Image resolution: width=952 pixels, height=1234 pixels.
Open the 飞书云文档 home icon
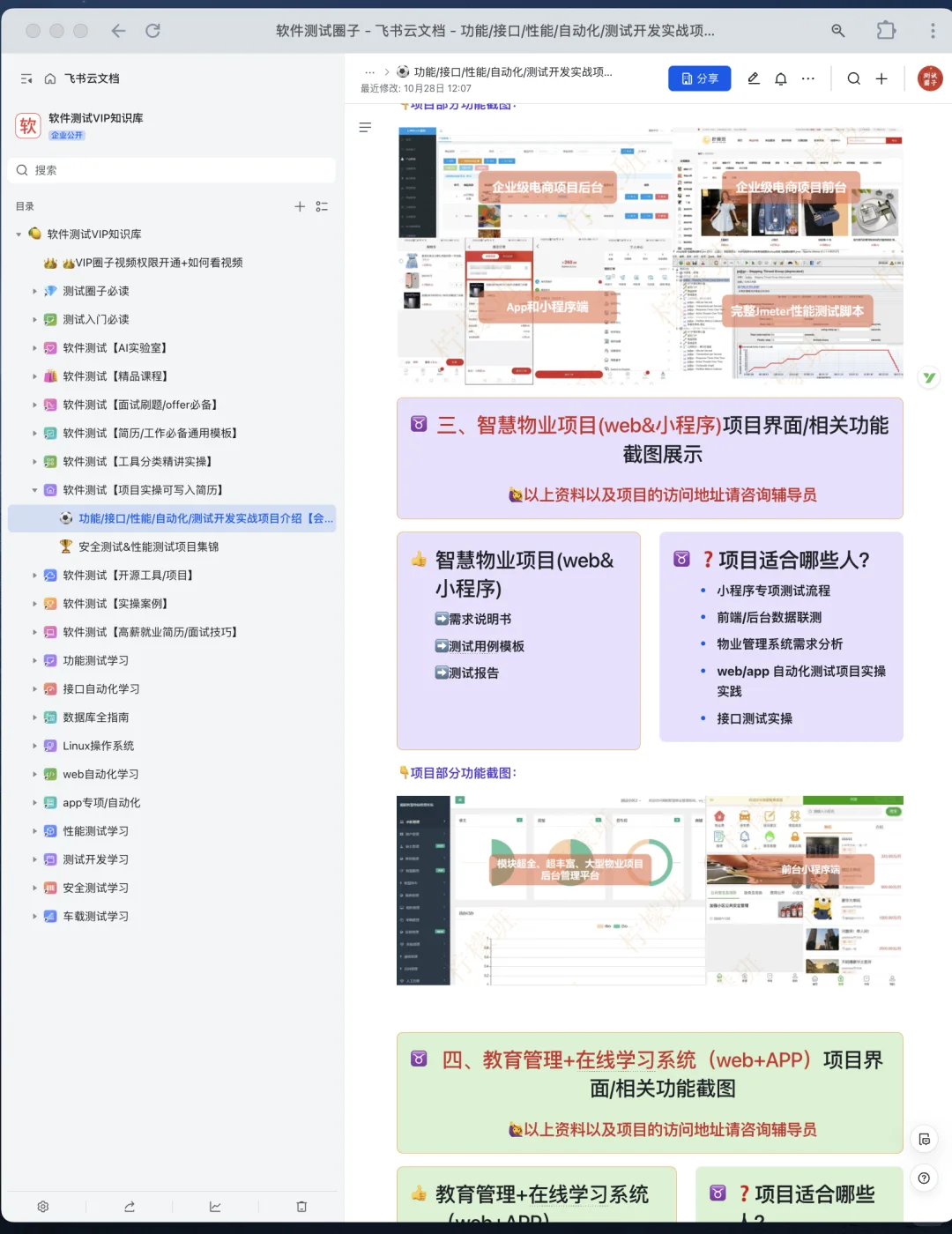click(x=49, y=78)
